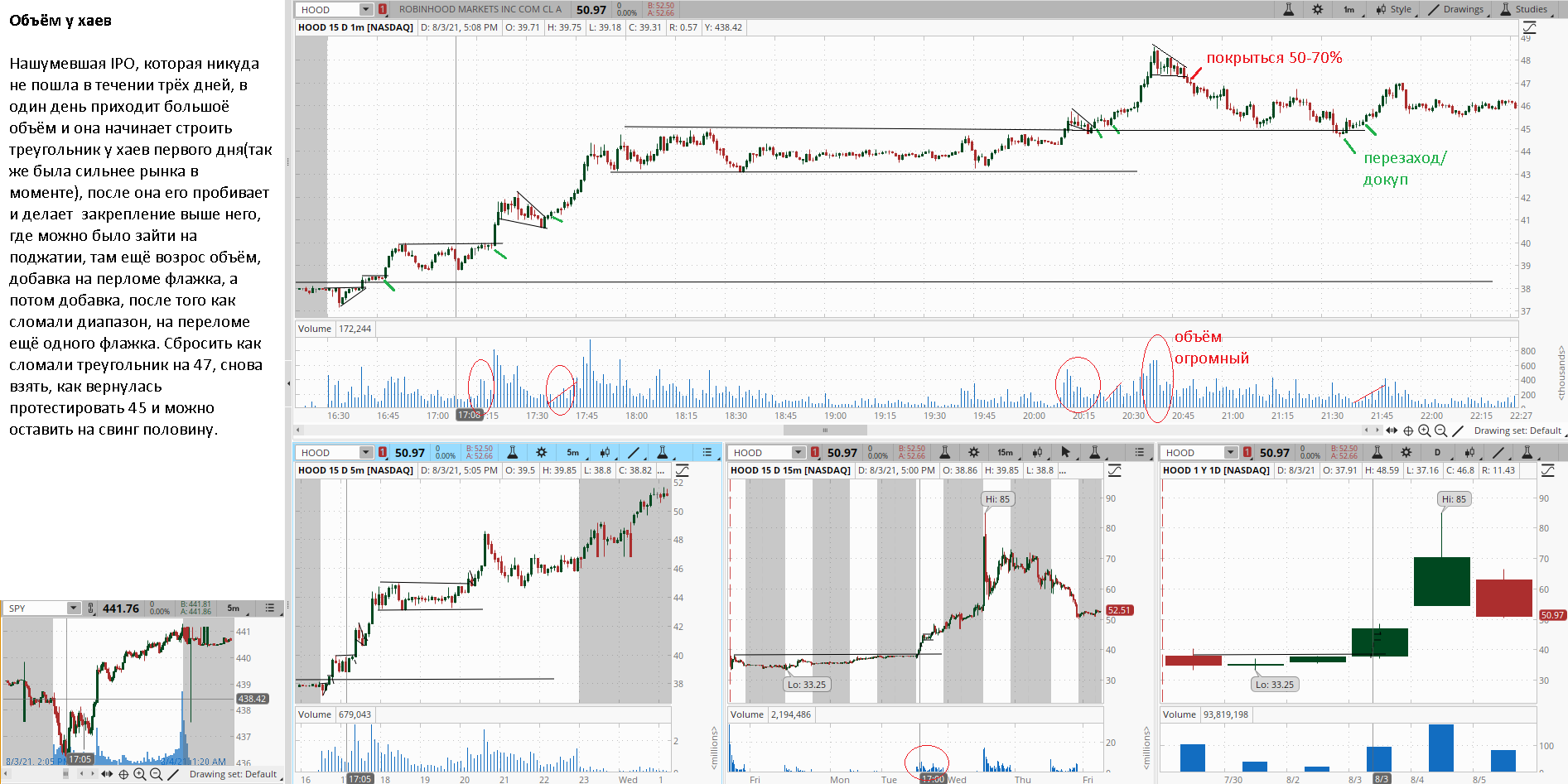Select line drawing tool below main chart
Screen dimensions: 1568x784
(x=1458, y=430)
